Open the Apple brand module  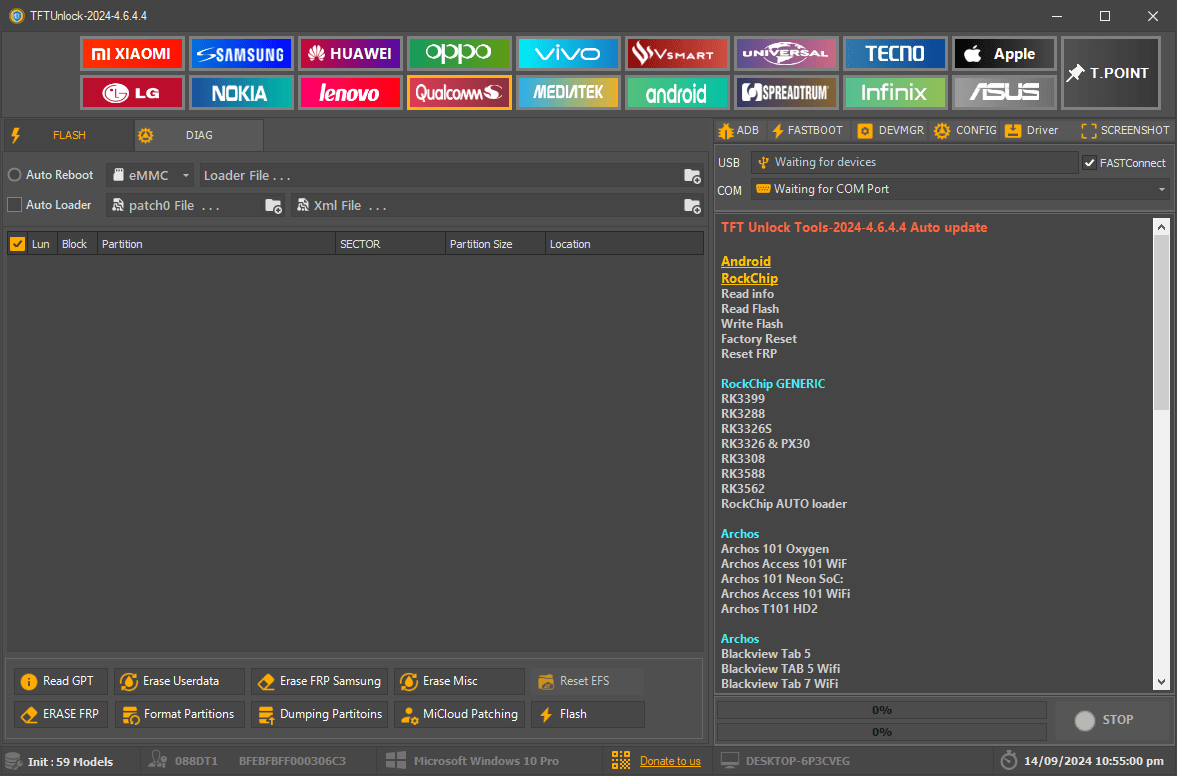tap(1004, 54)
